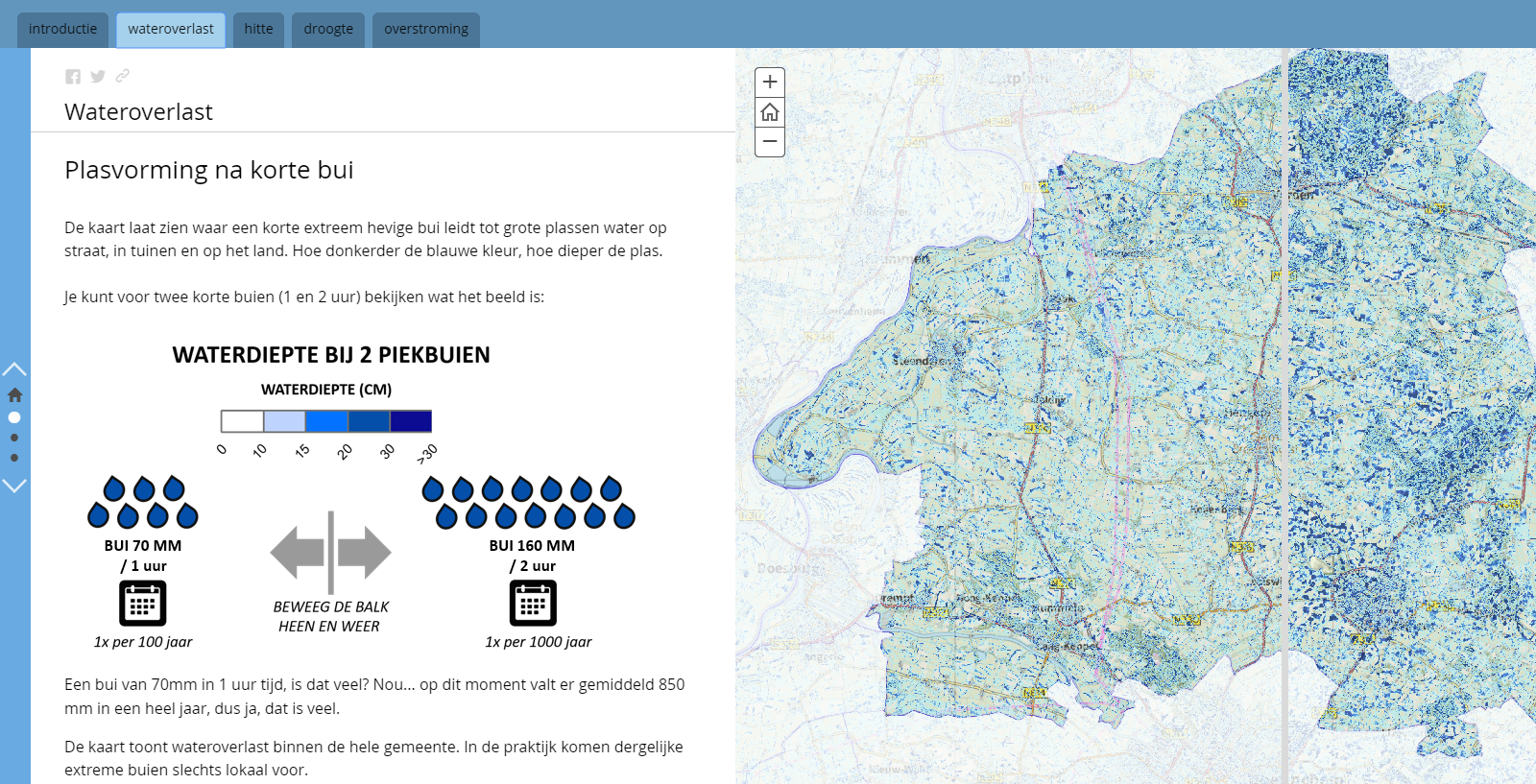Share story on Facebook icon
Screen dimensions: 1536x784
click(x=73, y=77)
